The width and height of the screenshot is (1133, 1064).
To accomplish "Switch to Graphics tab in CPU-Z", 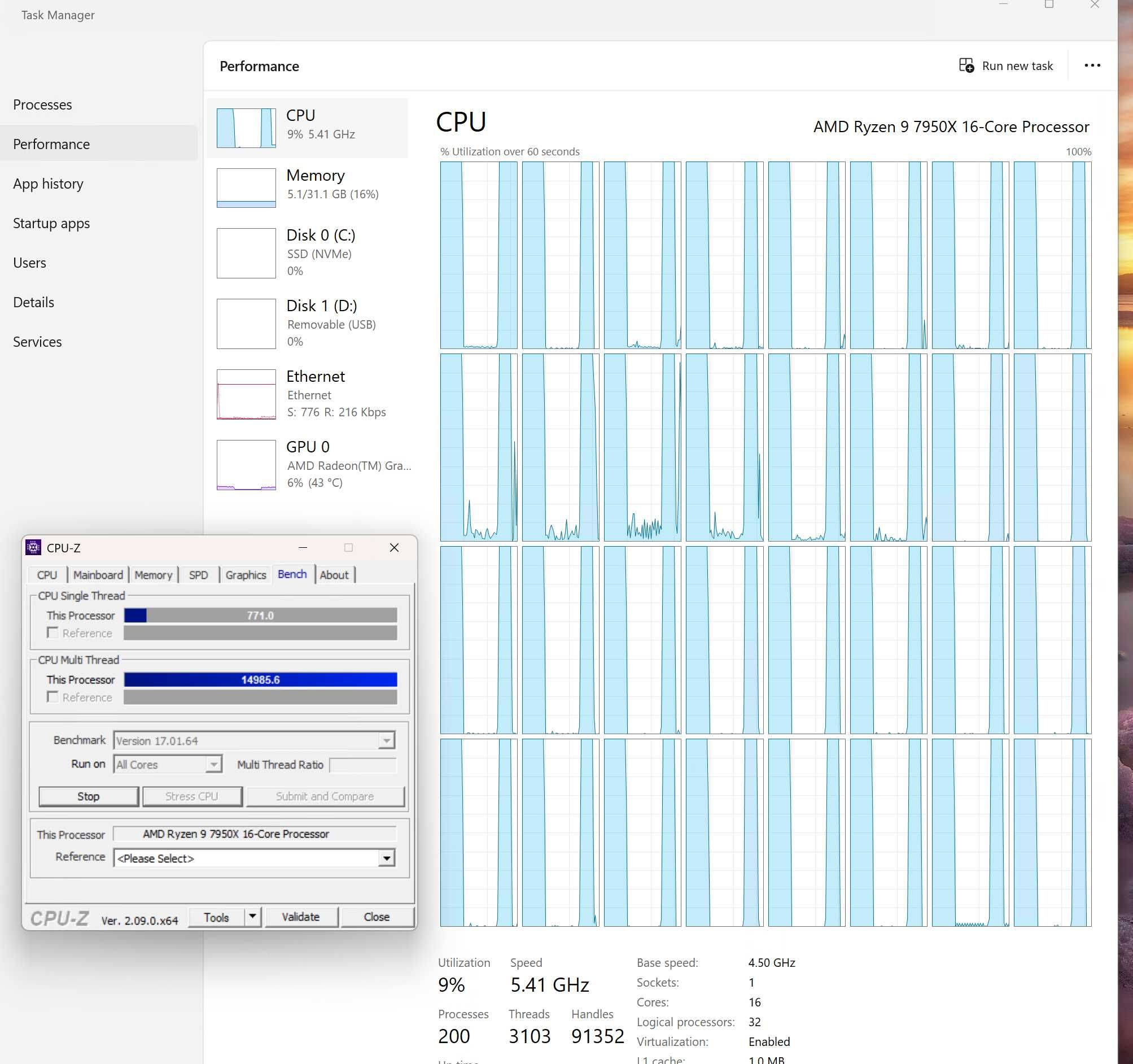I will 246,575.
